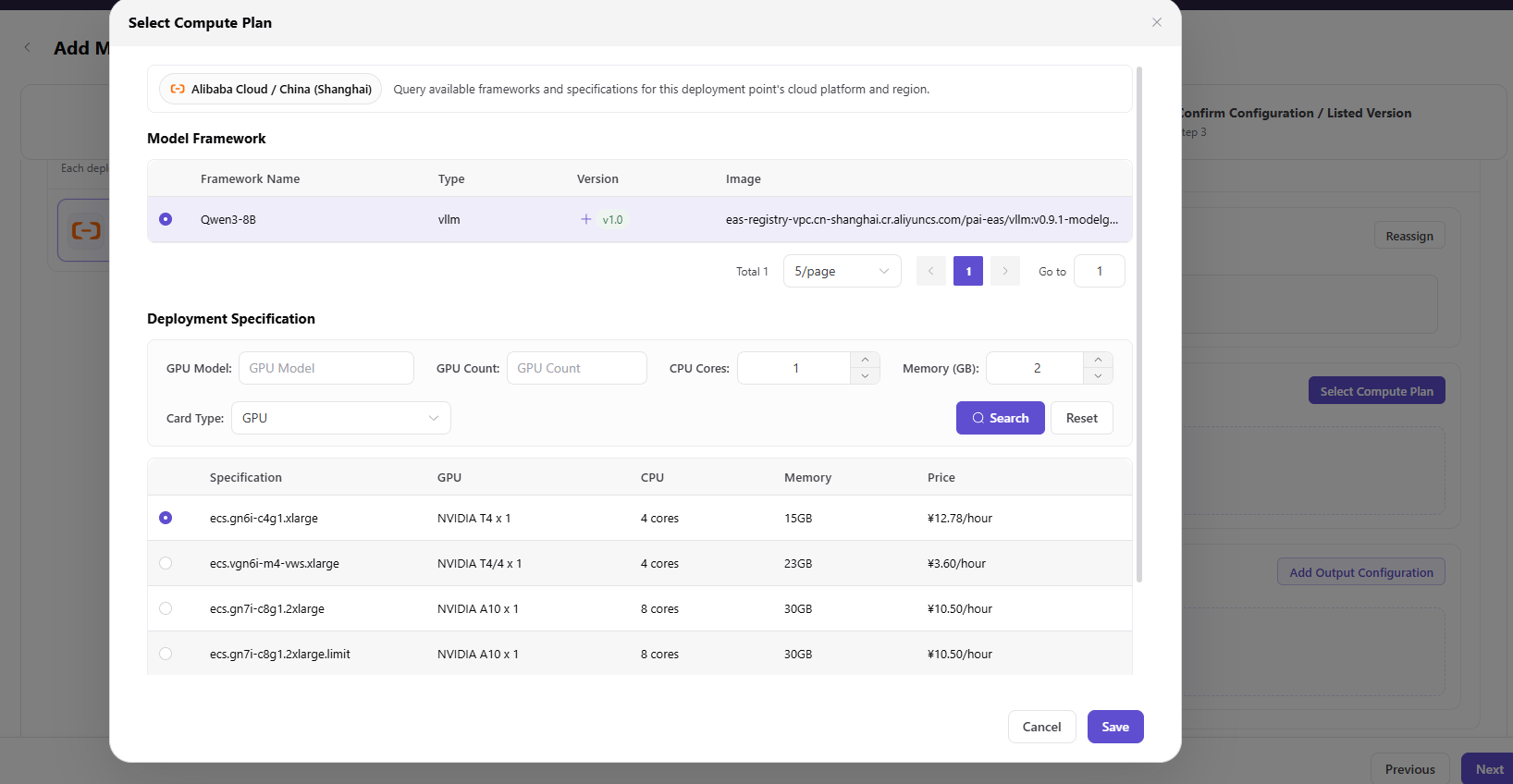Click Next button in background page
Viewport: 1513px width, 784px height.
click(1489, 769)
